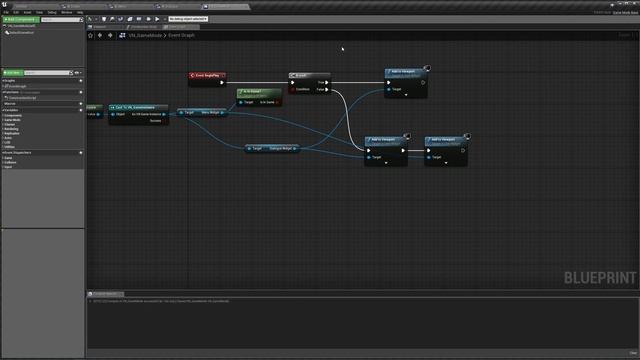The image size is (640, 360).
Task: Click the plus button on the Graphs section
Action: point(80,81)
